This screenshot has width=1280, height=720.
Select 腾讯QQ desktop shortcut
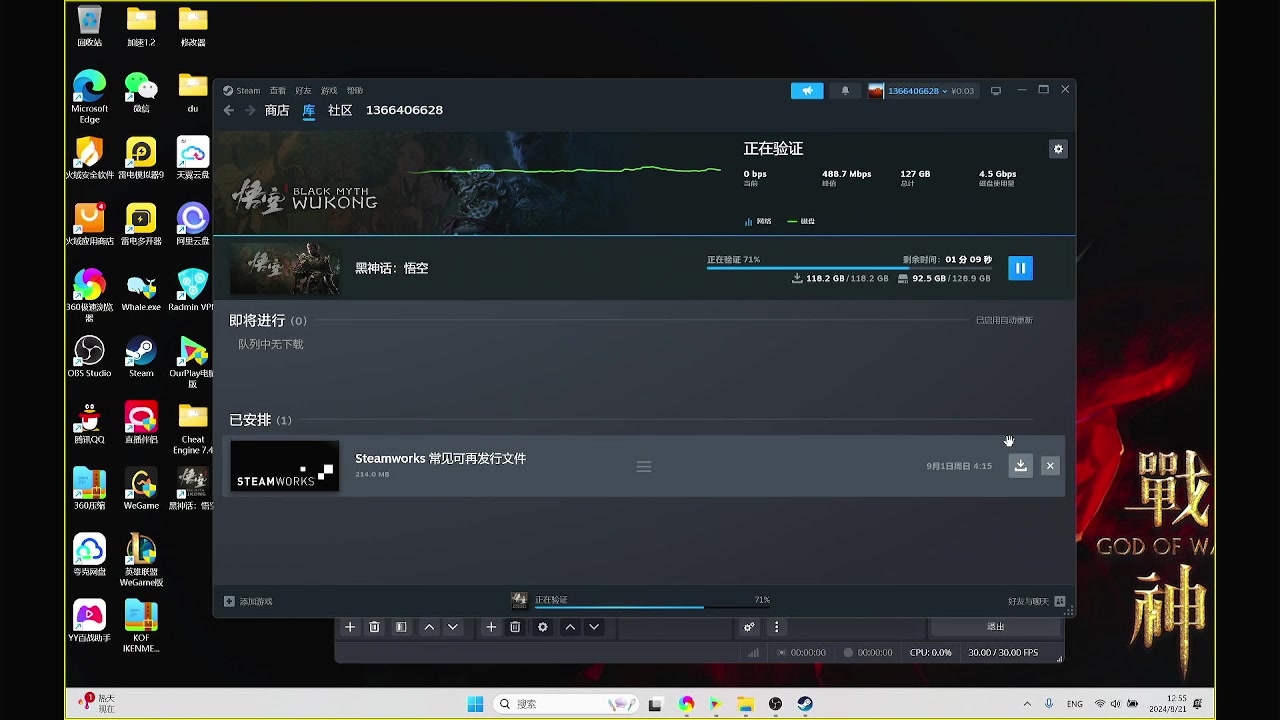point(89,424)
